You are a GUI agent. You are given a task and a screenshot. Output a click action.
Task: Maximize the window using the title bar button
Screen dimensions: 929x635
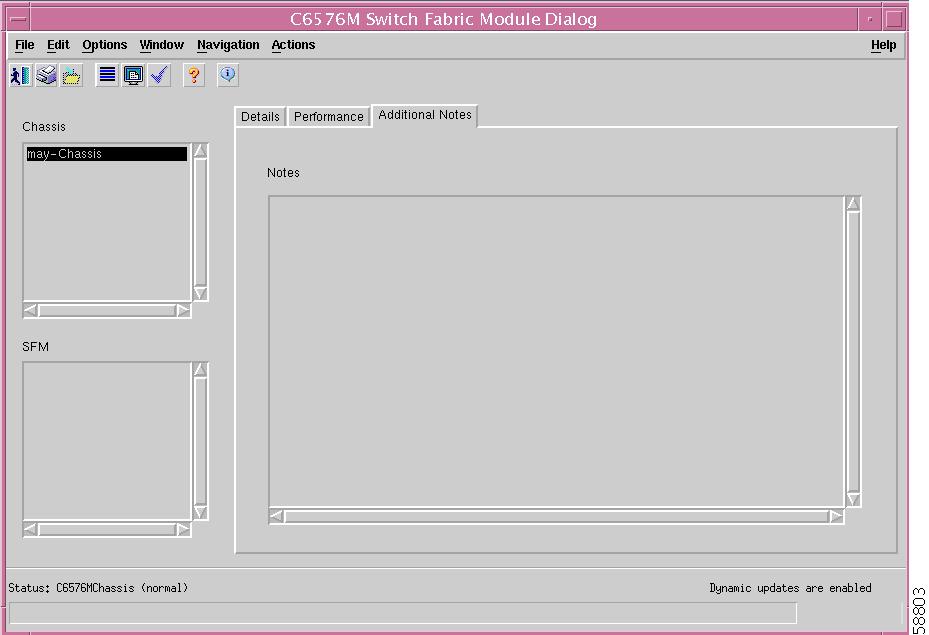coord(894,19)
